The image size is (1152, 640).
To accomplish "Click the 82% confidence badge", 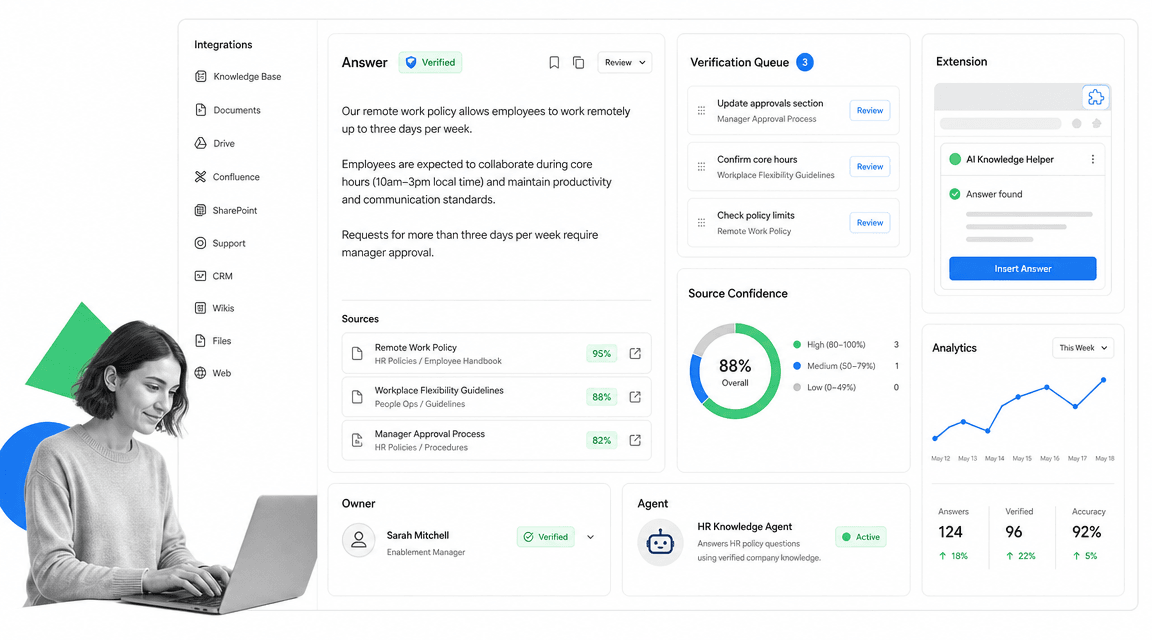I will click(601, 440).
